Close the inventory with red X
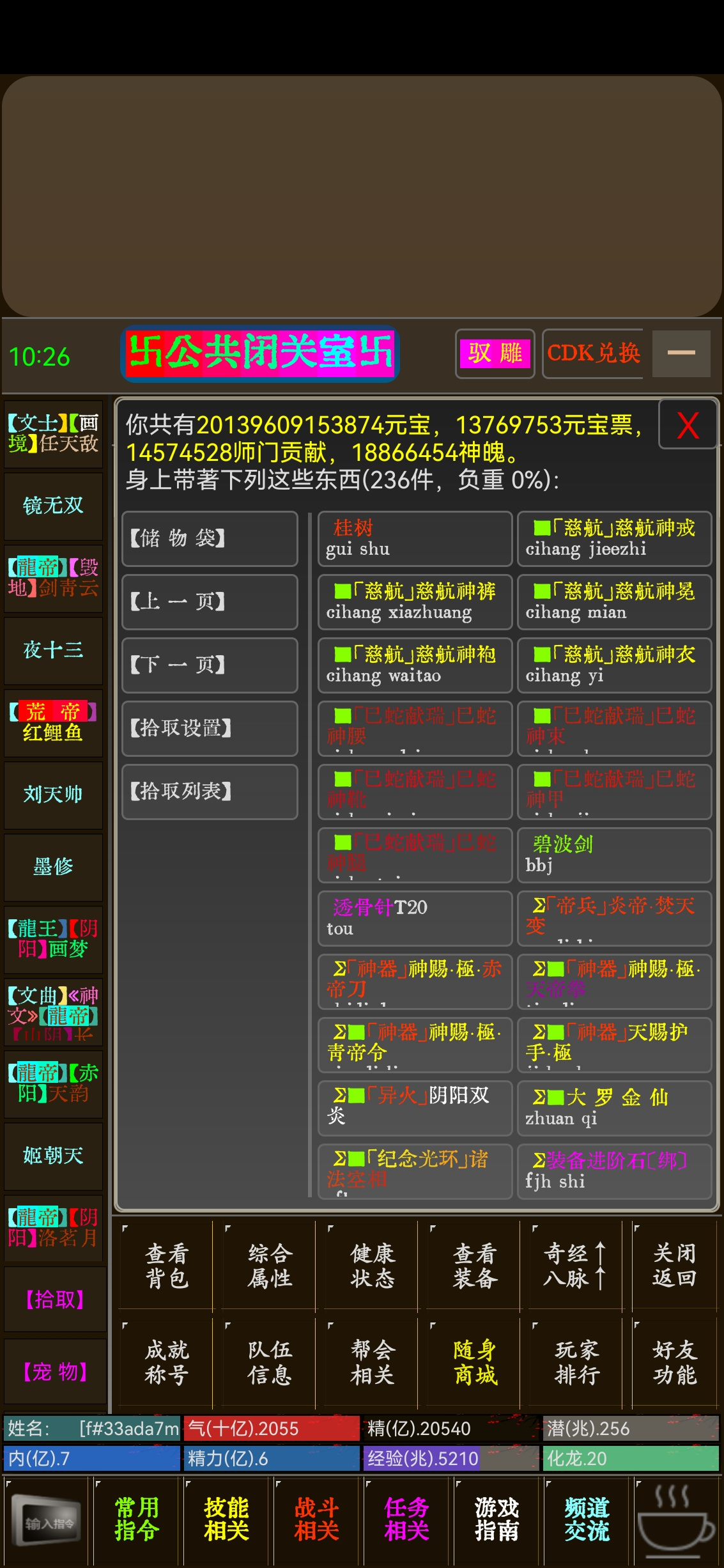 tap(688, 425)
